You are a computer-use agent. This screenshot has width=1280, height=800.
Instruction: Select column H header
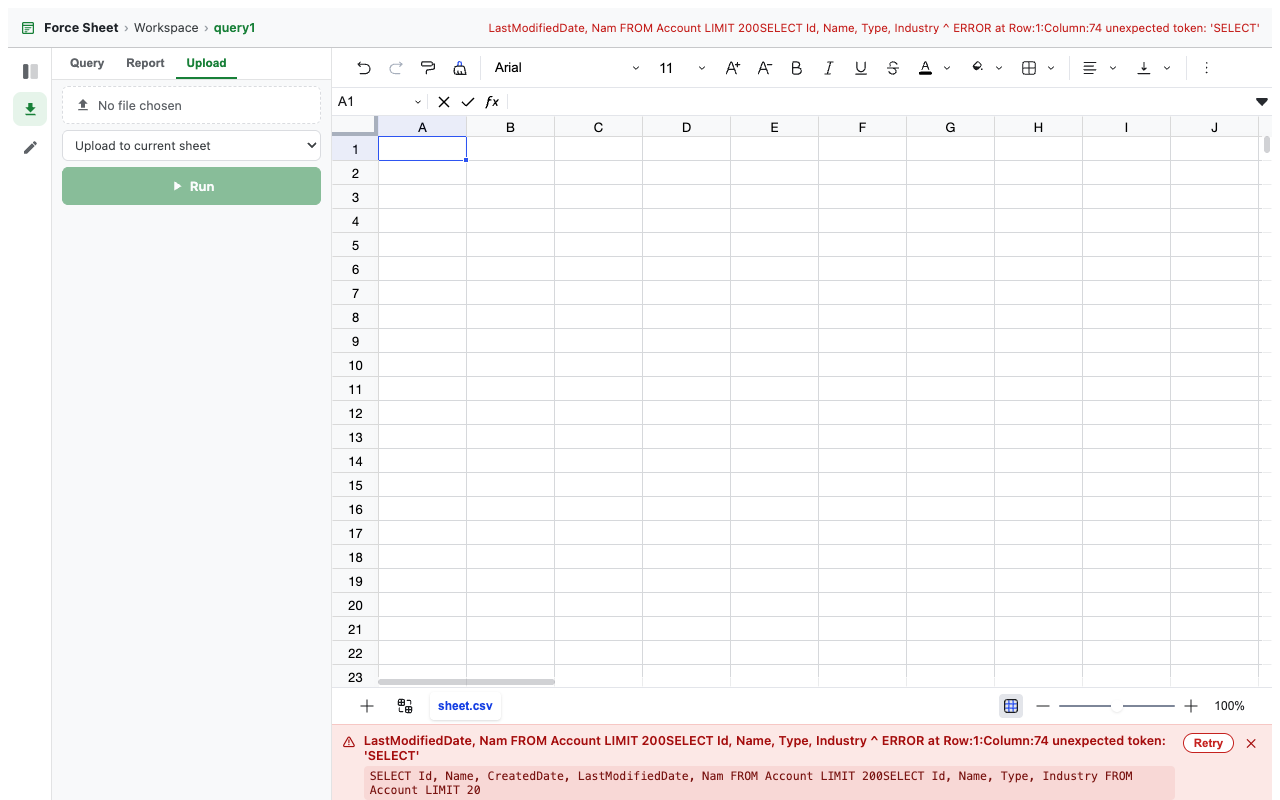tap(1038, 127)
